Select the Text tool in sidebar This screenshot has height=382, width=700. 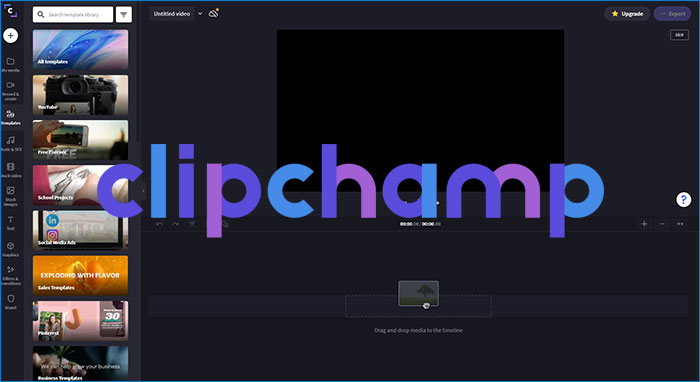(10, 223)
